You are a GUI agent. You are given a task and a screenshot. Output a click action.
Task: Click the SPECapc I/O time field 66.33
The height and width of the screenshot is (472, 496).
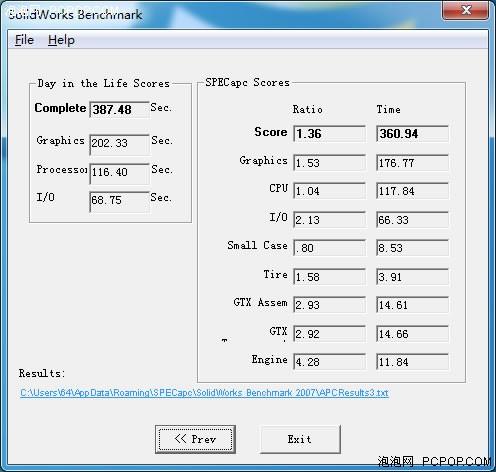(412, 220)
